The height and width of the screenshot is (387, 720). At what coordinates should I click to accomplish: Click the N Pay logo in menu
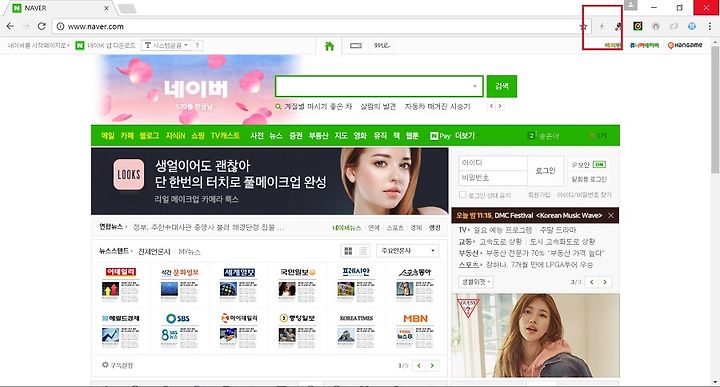coord(440,136)
